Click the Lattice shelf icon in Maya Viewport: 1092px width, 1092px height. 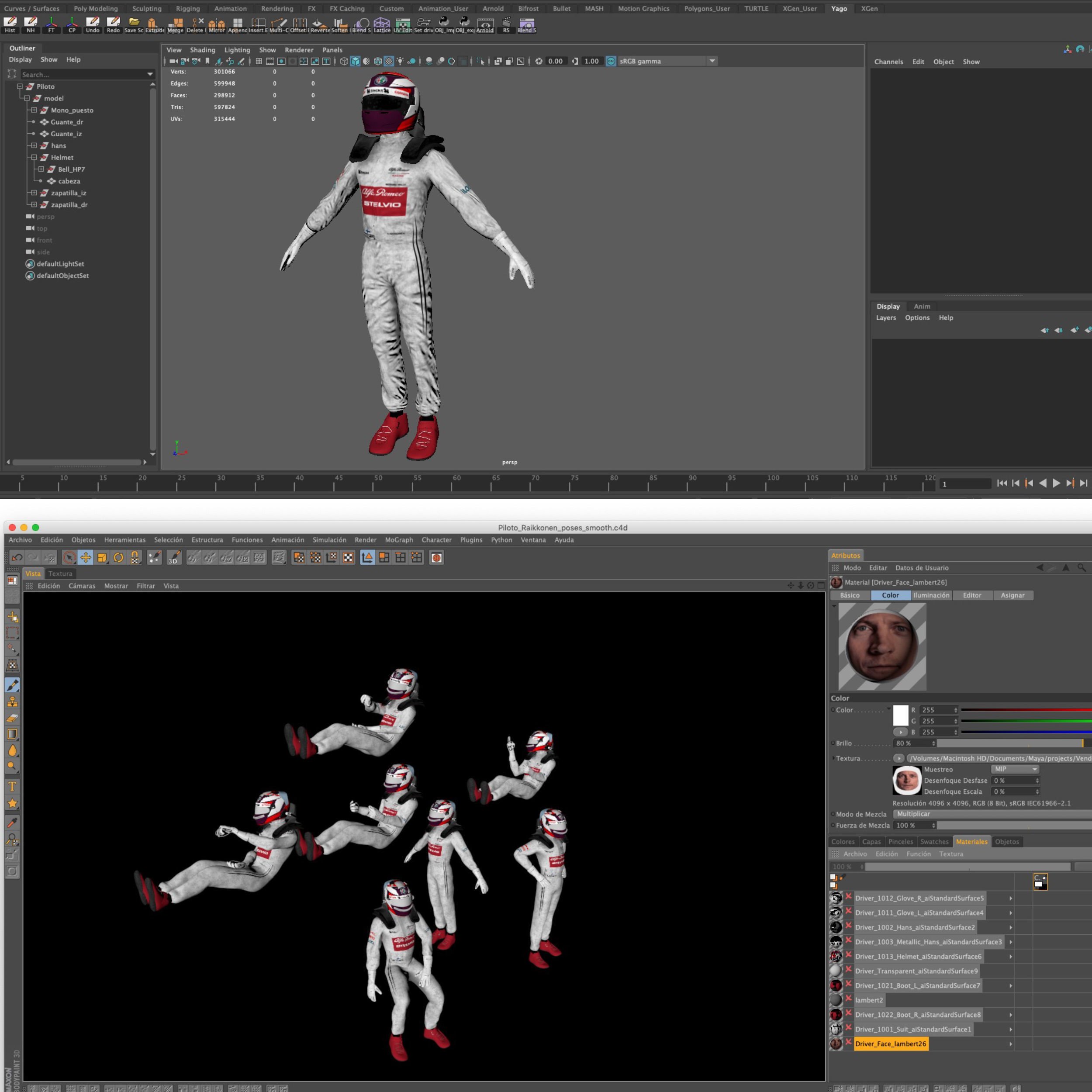(381, 24)
